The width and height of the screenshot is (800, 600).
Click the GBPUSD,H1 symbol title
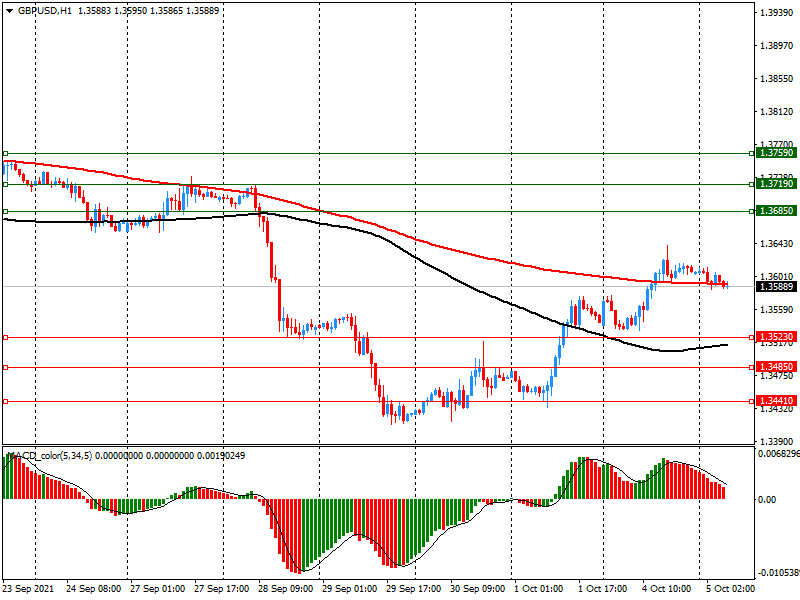[45, 11]
